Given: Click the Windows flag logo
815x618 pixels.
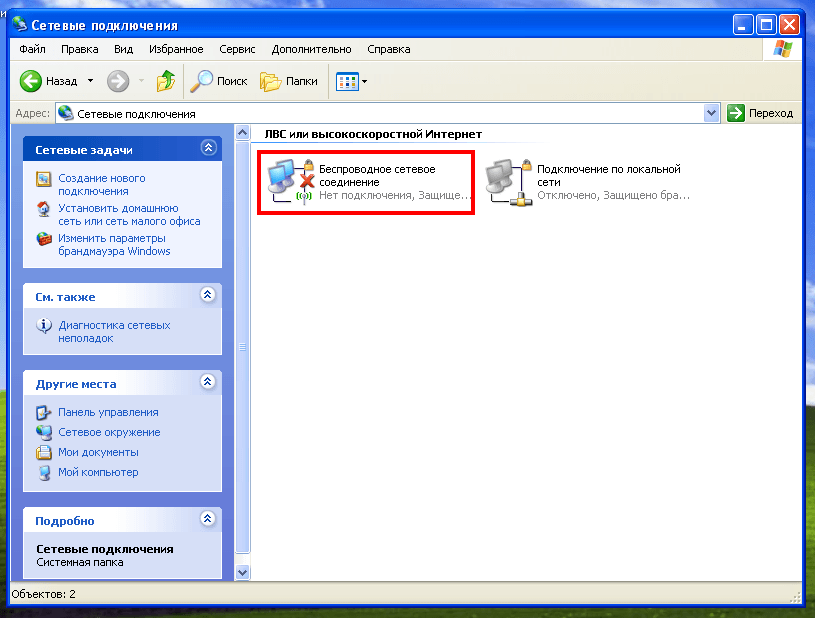Looking at the screenshot, I should pyautogui.click(x=782, y=49).
